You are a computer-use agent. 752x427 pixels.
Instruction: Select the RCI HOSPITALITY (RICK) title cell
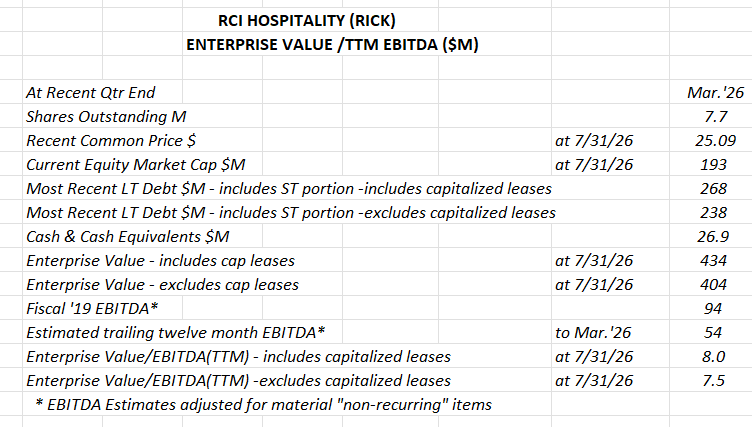pyautogui.click(x=307, y=21)
